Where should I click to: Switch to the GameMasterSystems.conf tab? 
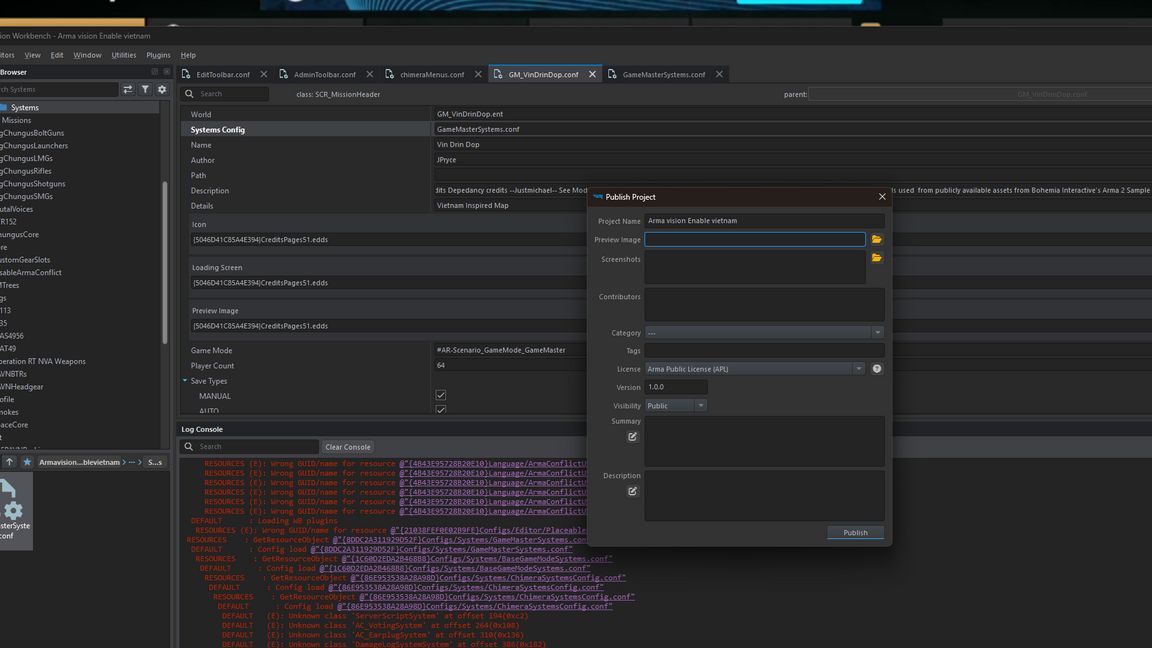click(663, 75)
